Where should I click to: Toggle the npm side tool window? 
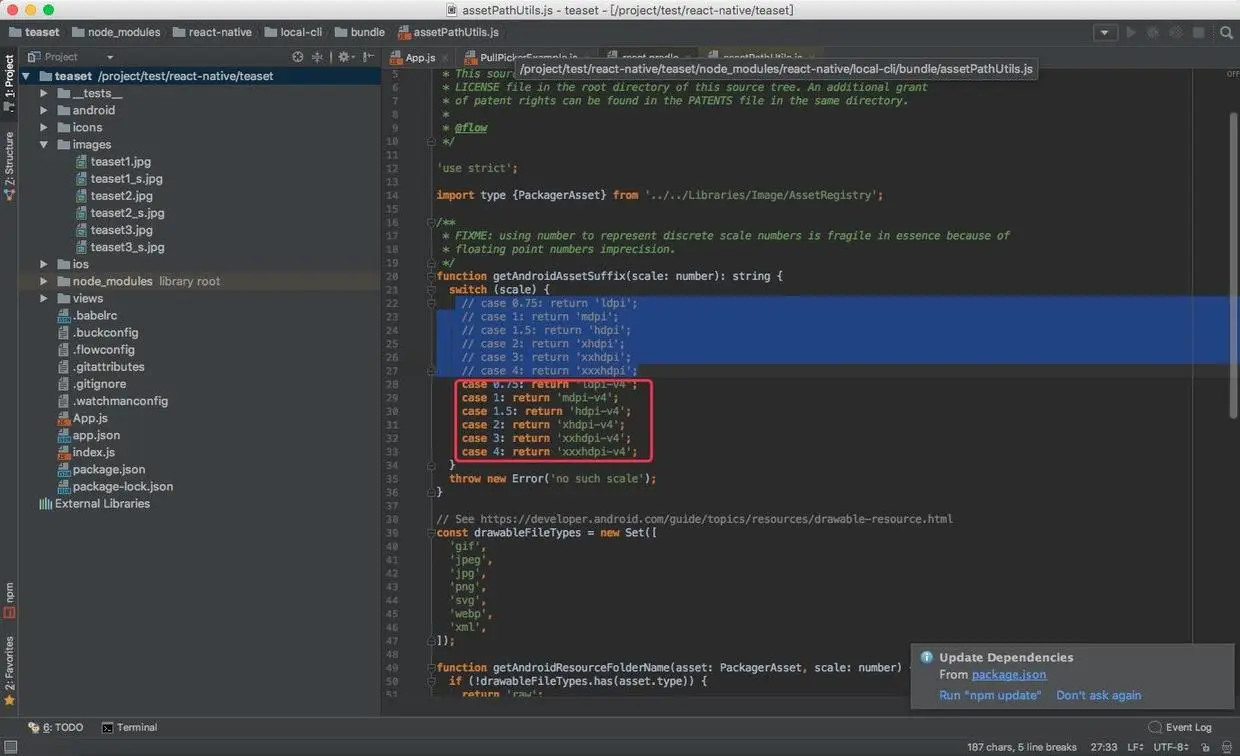click(9, 599)
